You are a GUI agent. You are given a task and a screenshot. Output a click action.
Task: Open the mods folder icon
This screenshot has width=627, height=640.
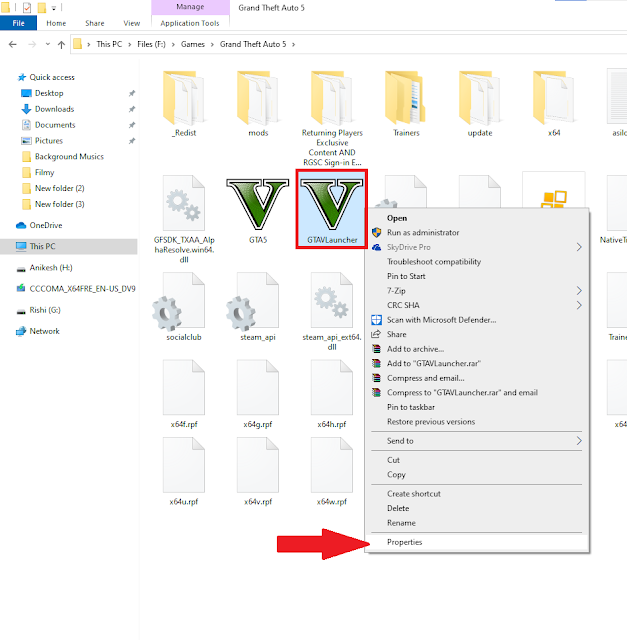(258, 98)
